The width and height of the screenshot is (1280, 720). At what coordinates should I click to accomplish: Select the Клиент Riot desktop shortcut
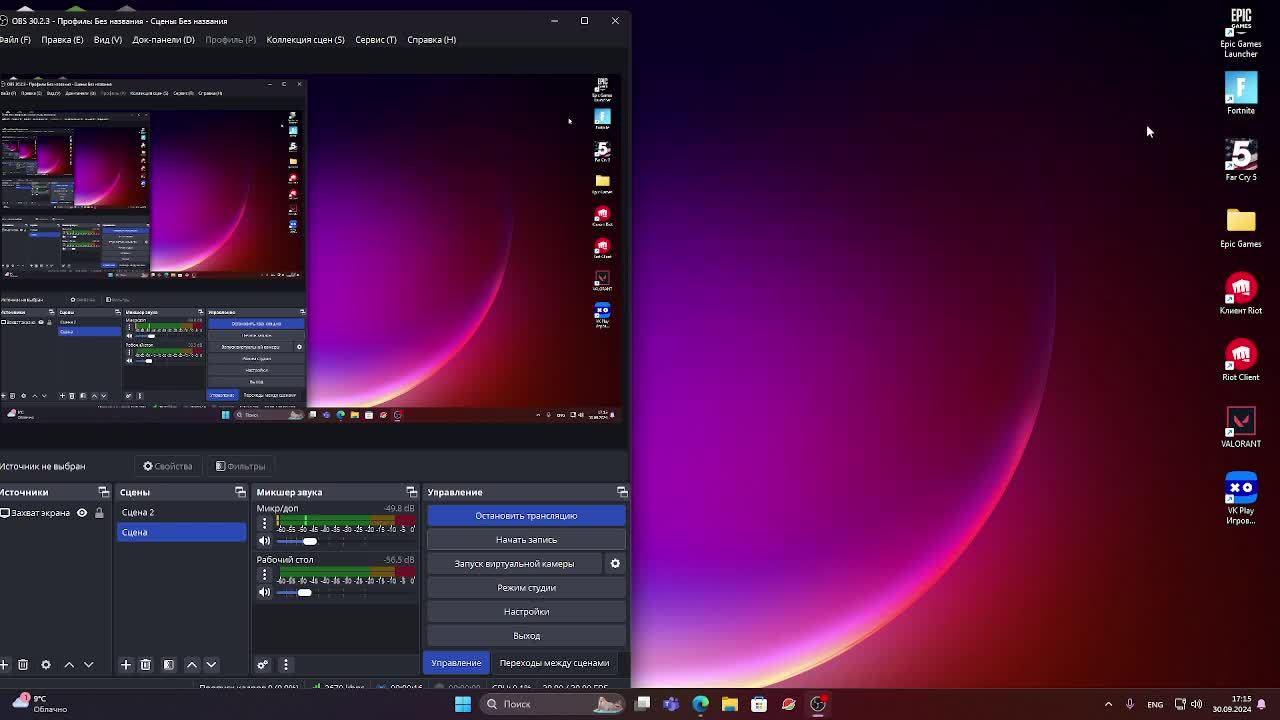point(1241,294)
